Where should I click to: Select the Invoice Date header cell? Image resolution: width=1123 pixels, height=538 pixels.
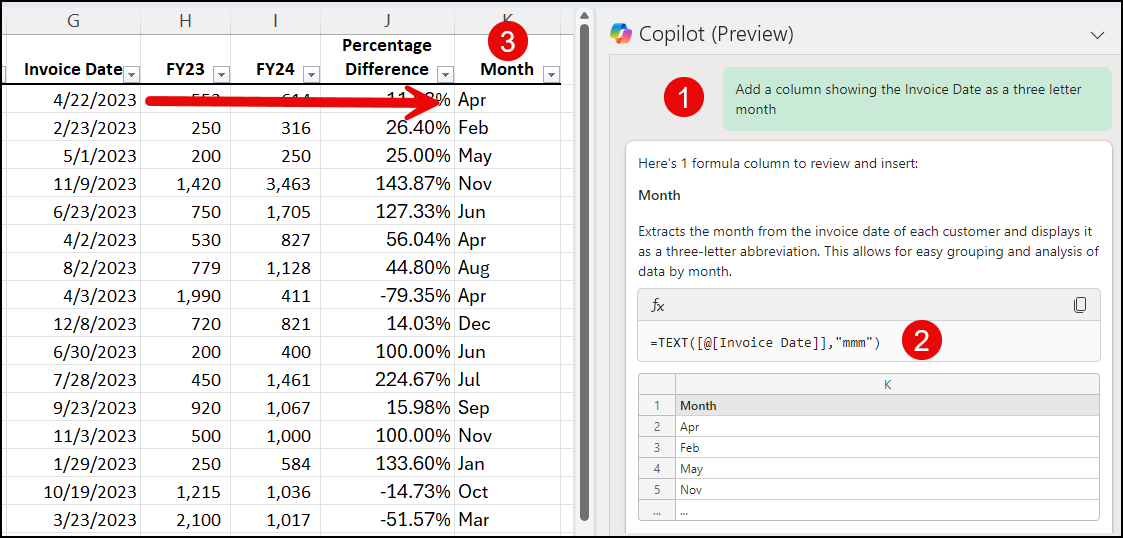tap(73, 59)
